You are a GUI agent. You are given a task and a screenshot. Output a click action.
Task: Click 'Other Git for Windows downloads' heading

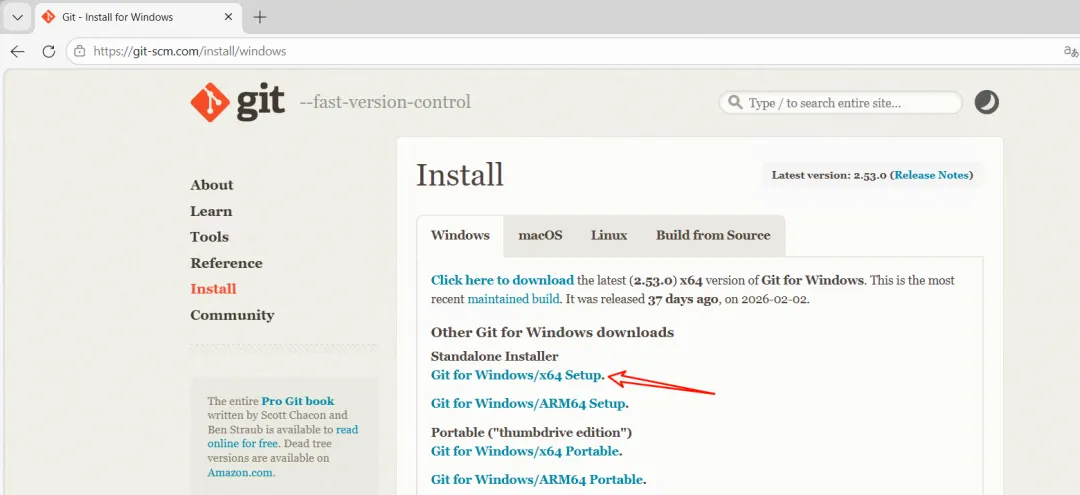(552, 332)
